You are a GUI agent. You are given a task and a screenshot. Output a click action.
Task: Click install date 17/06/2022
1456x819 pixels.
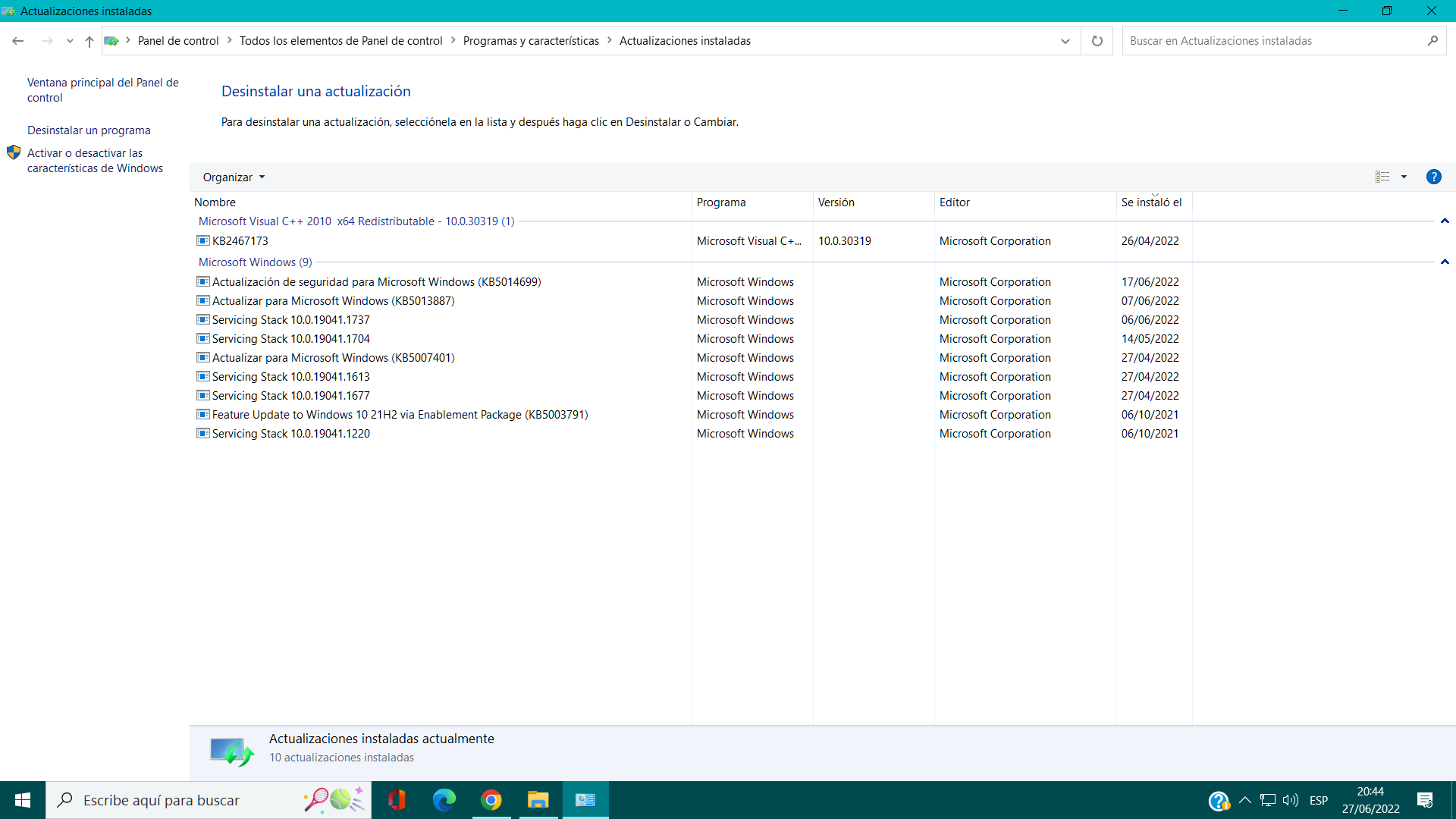(x=1150, y=282)
